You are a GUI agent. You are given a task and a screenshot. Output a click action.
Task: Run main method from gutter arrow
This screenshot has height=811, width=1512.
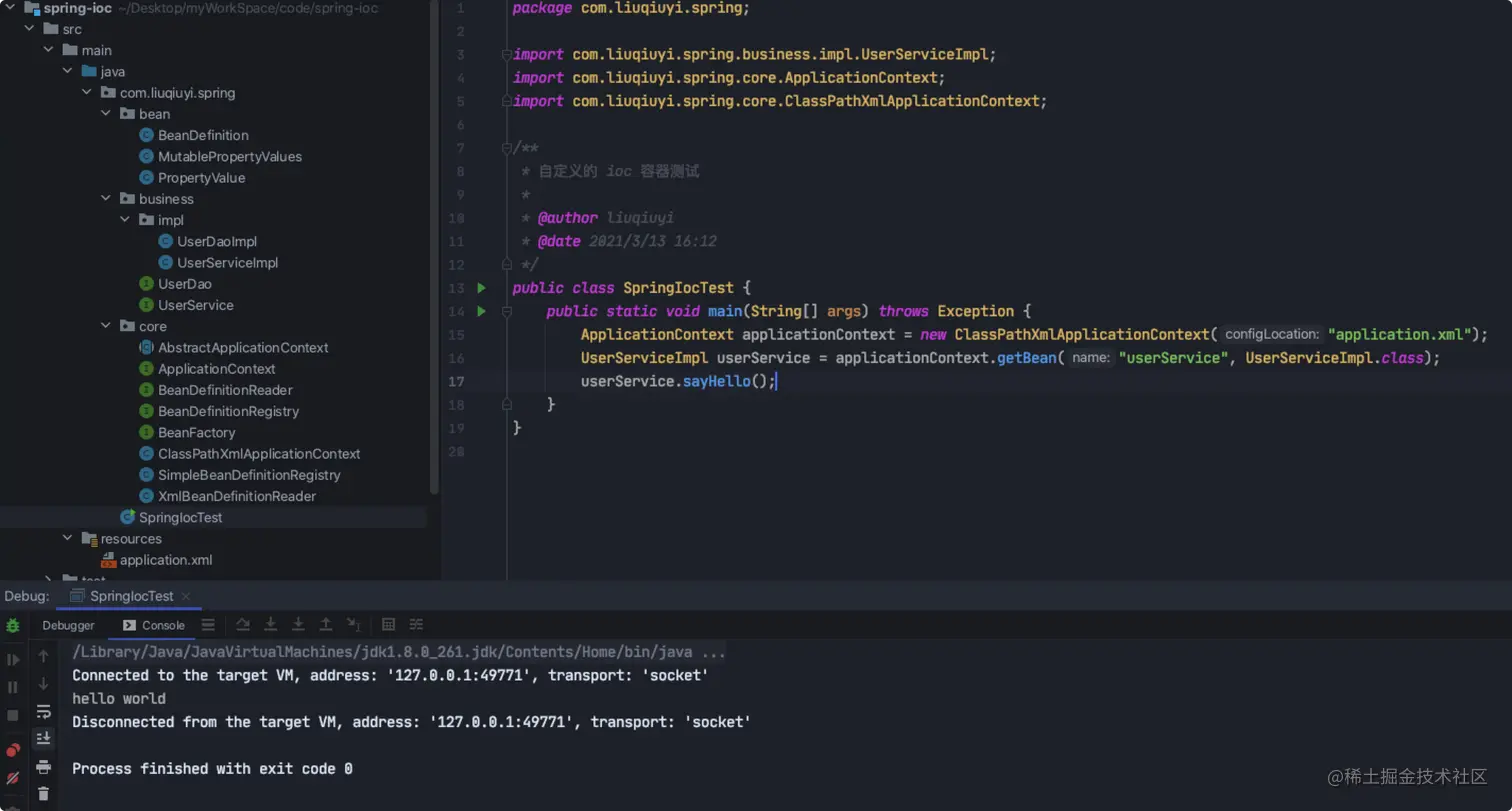point(482,311)
